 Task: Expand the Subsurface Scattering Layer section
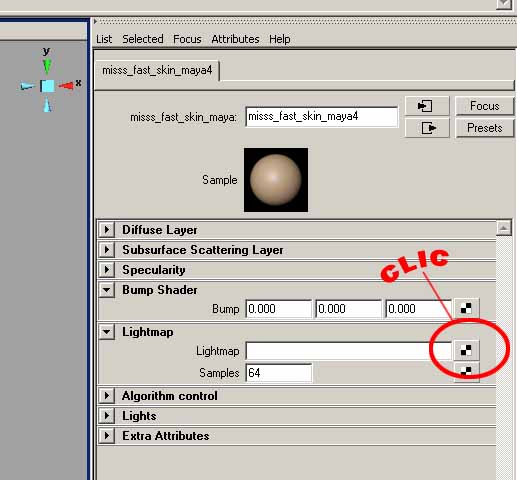coord(107,250)
